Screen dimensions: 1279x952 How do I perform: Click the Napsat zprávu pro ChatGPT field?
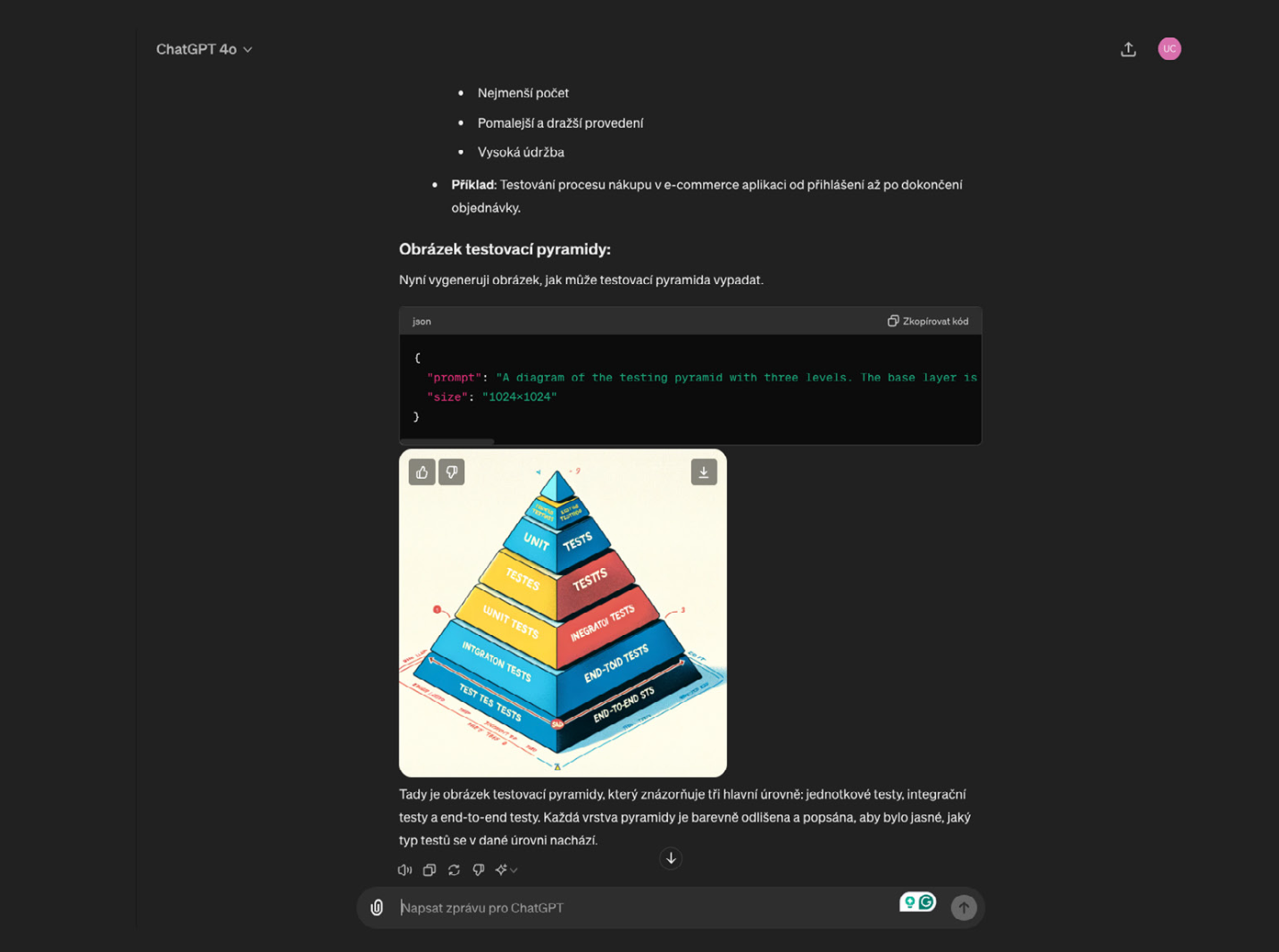coord(643,907)
